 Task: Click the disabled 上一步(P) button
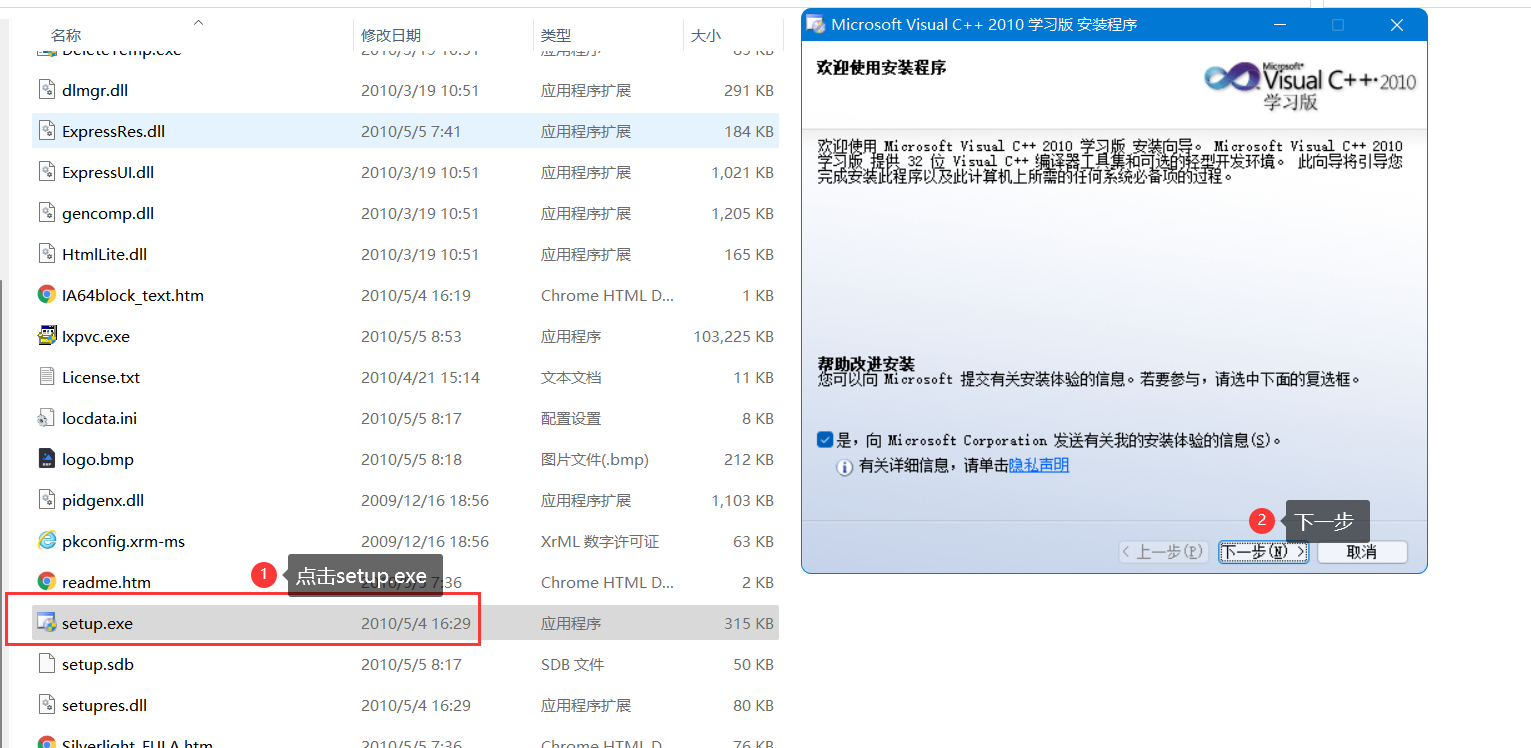(x=1164, y=552)
